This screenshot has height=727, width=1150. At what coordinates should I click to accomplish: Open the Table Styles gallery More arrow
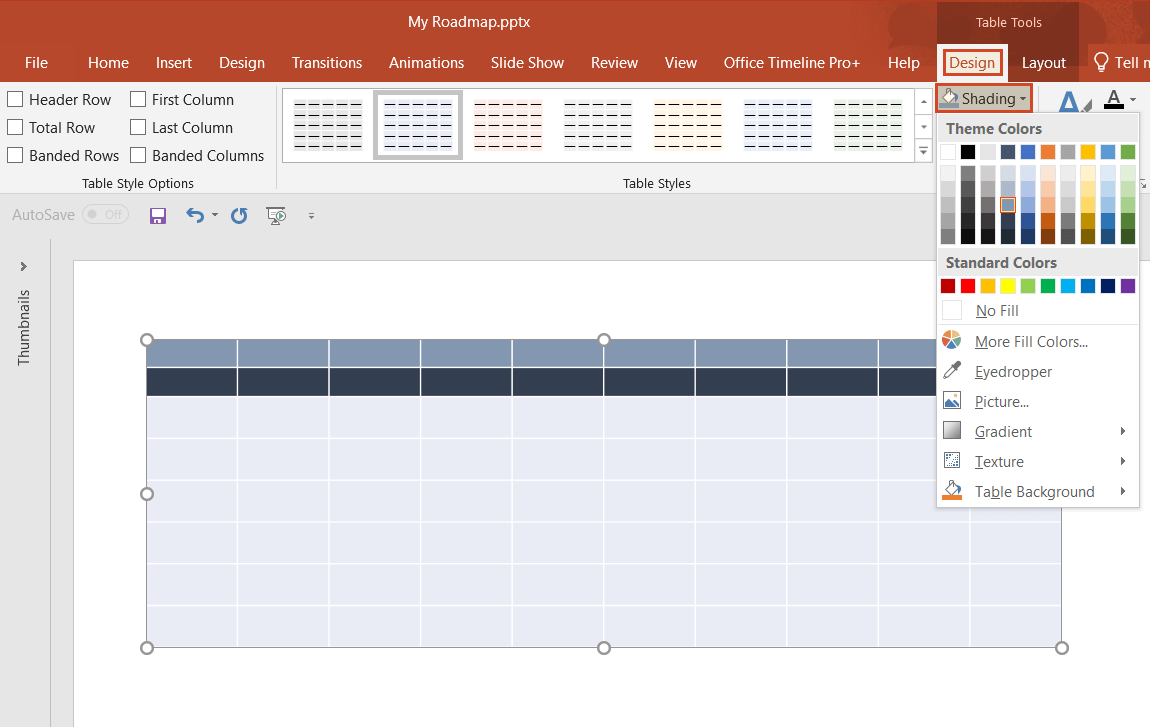923,150
